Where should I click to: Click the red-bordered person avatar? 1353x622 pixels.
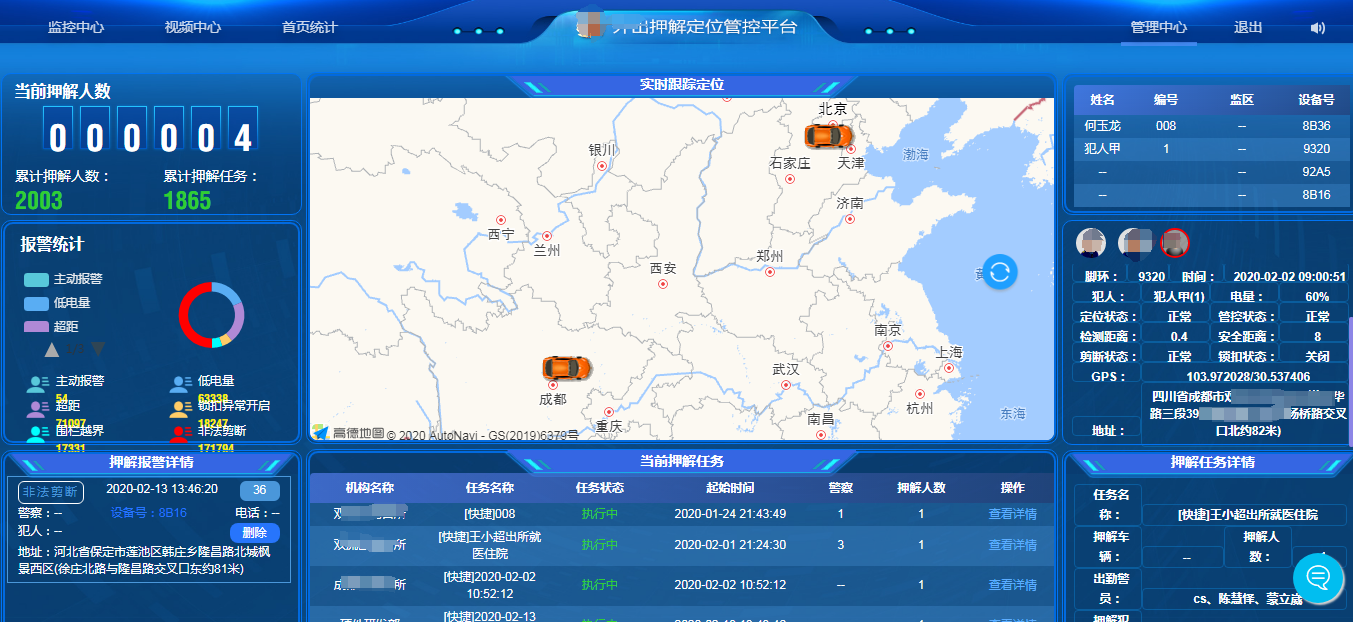pos(1174,242)
